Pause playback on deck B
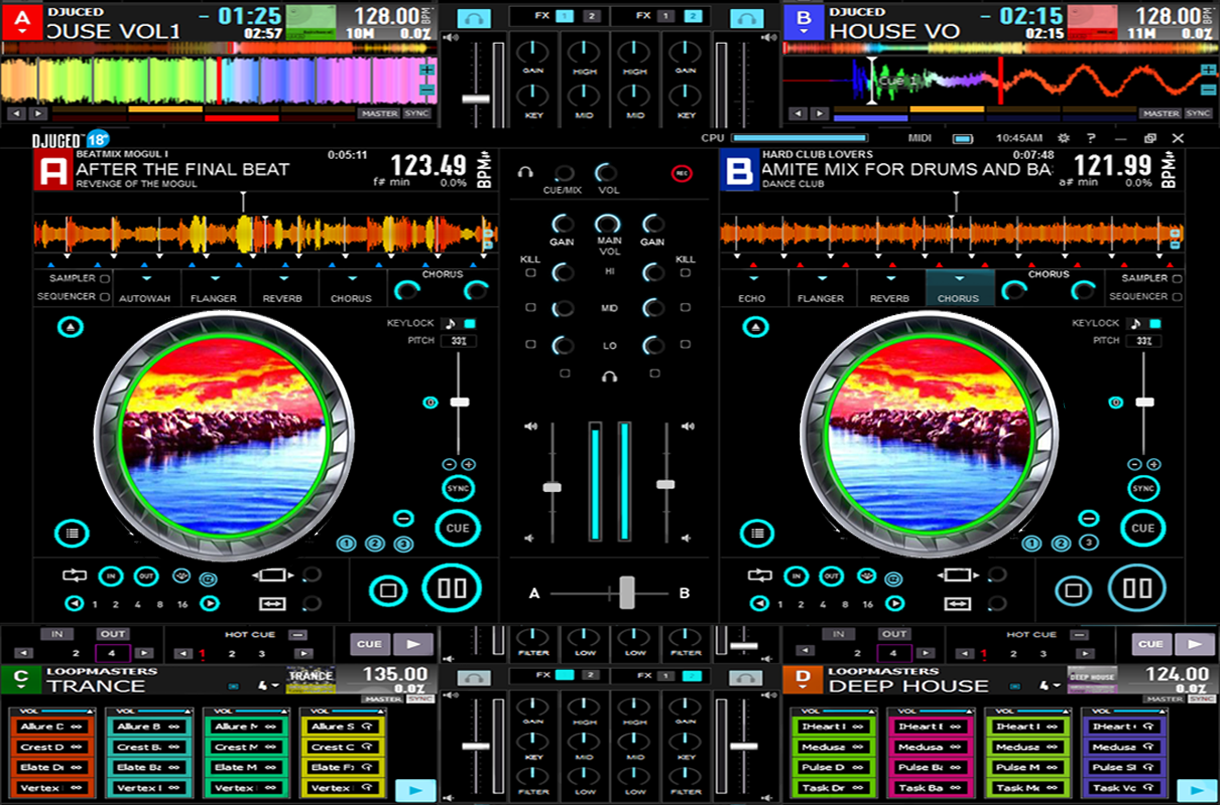The width and height of the screenshot is (1220, 805). pyautogui.click(x=1138, y=587)
